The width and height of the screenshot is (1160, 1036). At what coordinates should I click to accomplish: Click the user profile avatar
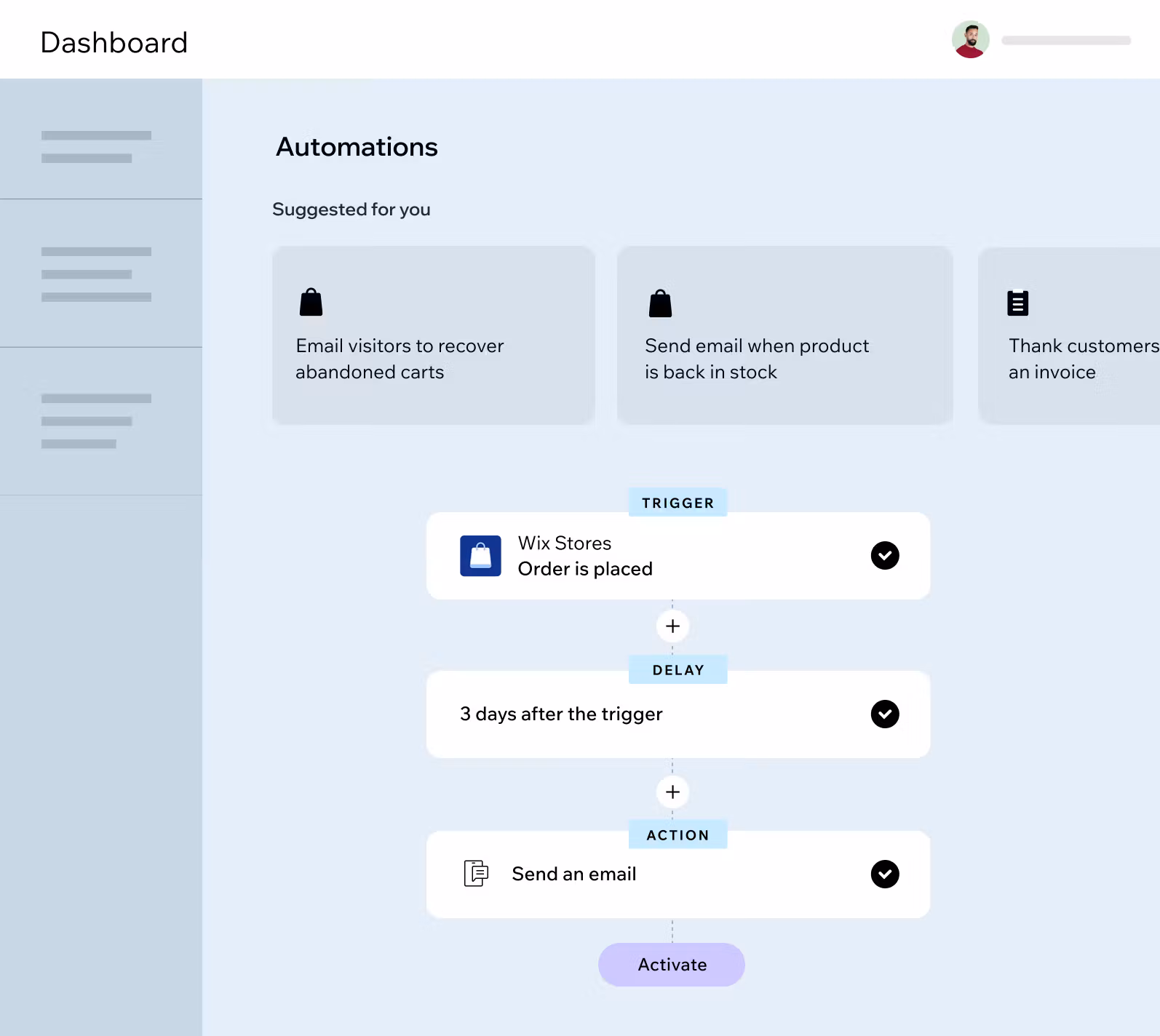970,40
